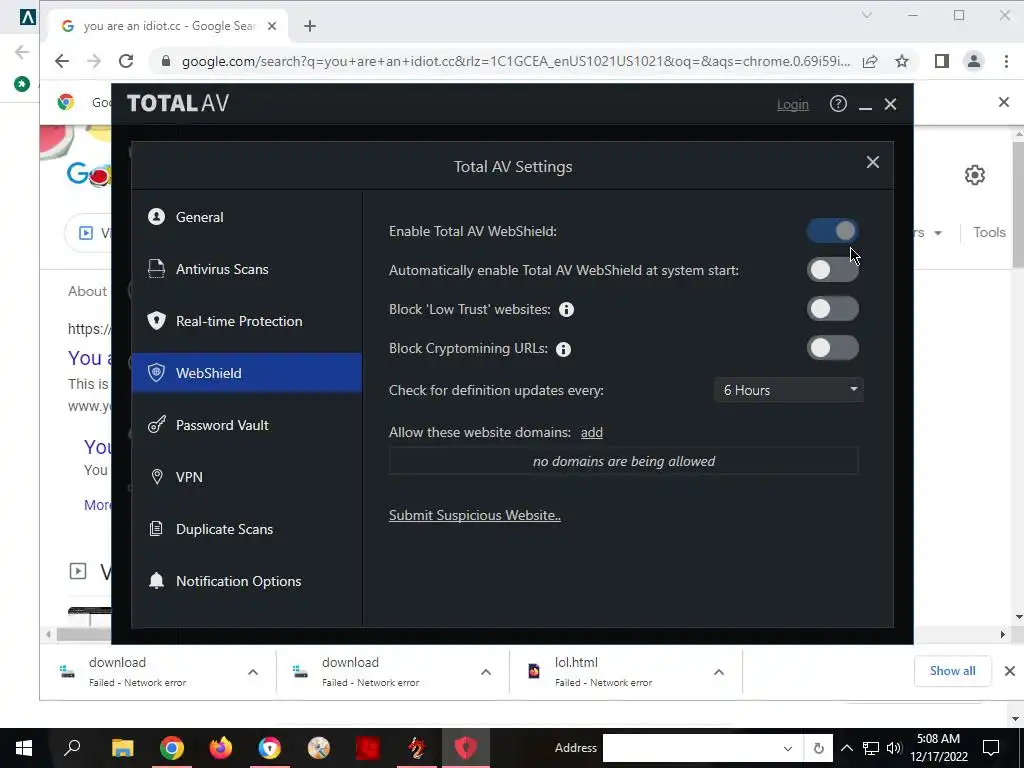The width and height of the screenshot is (1024, 768).
Task: Close the Total AV Settings dialog
Action: [872, 162]
